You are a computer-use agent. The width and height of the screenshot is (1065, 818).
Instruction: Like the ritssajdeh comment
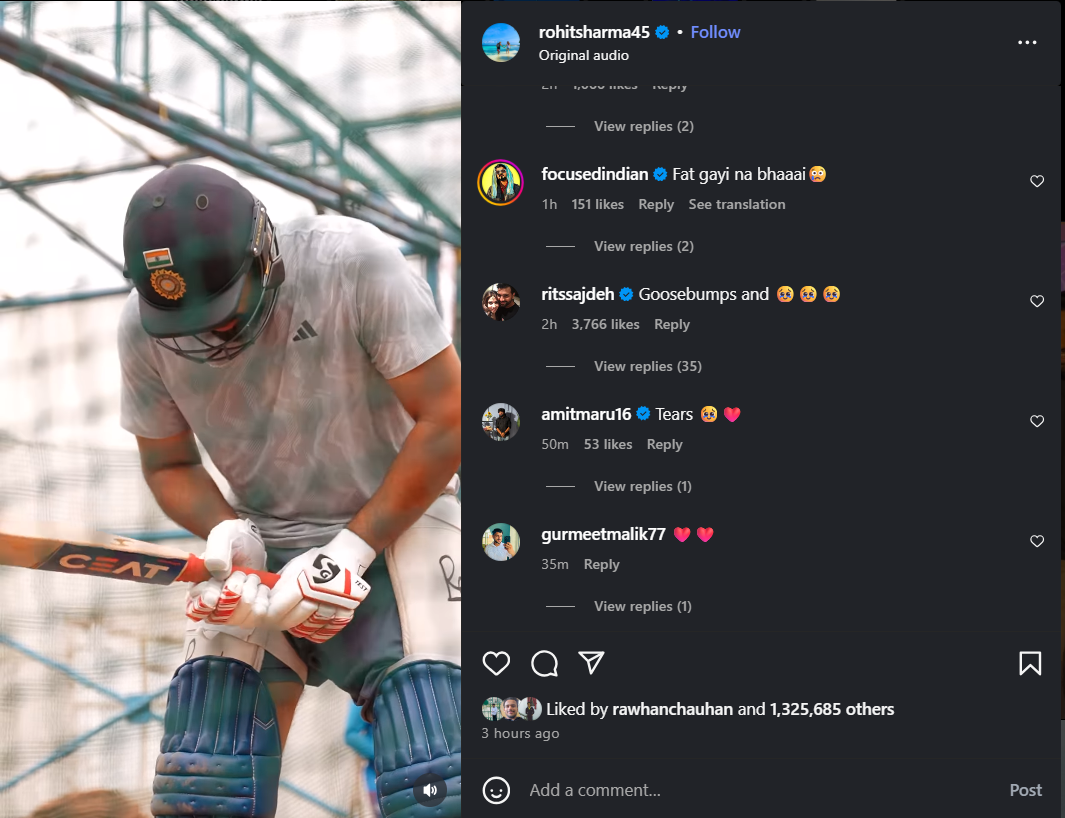(x=1037, y=301)
